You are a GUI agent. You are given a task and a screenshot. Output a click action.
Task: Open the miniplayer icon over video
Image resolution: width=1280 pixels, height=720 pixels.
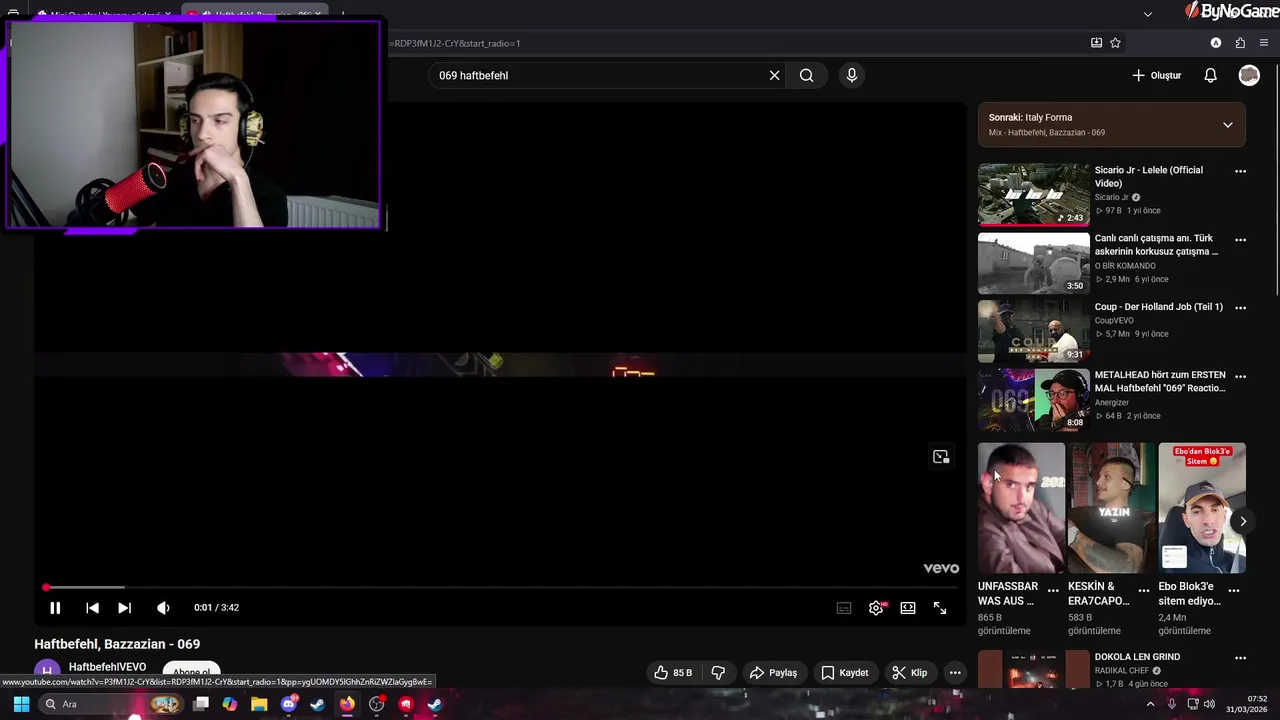pyautogui.click(x=941, y=457)
